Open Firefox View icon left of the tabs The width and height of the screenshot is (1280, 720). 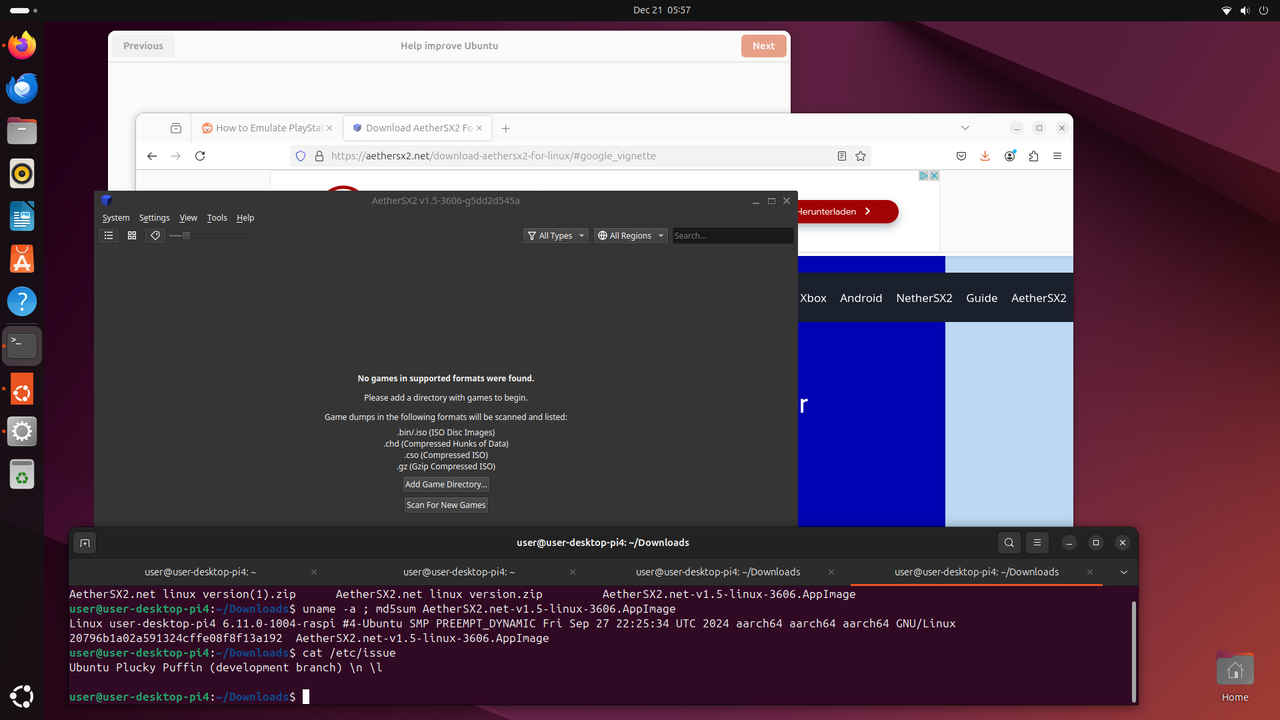coord(176,128)
